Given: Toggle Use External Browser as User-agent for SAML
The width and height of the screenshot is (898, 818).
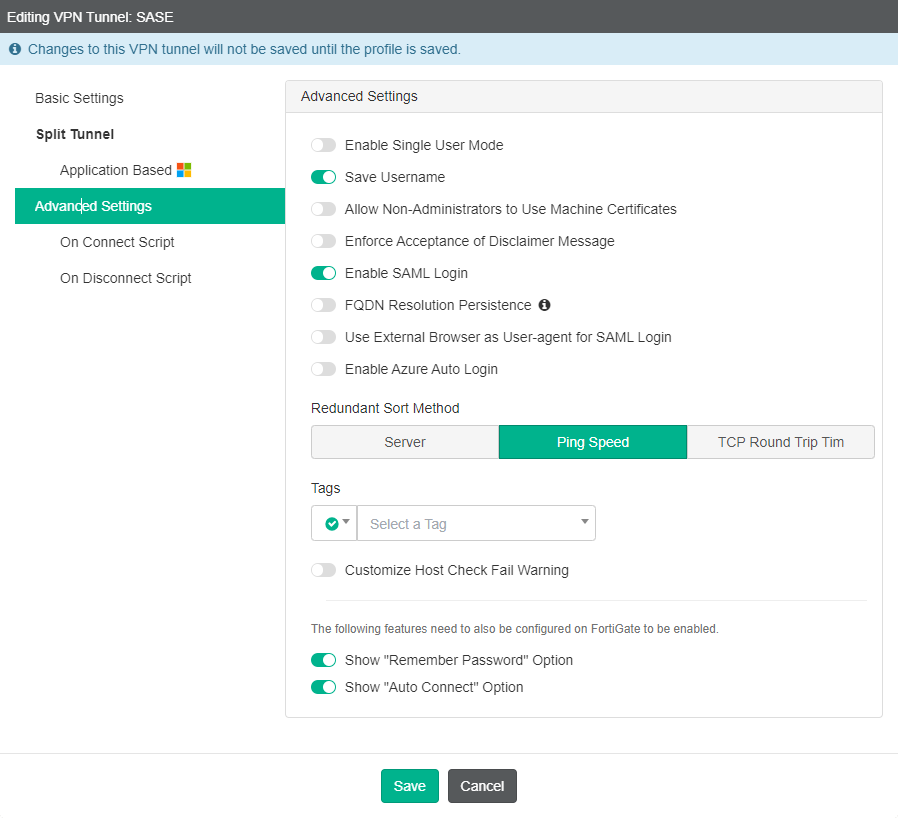Looking at the screenshot, I should [x=323, y=337].
